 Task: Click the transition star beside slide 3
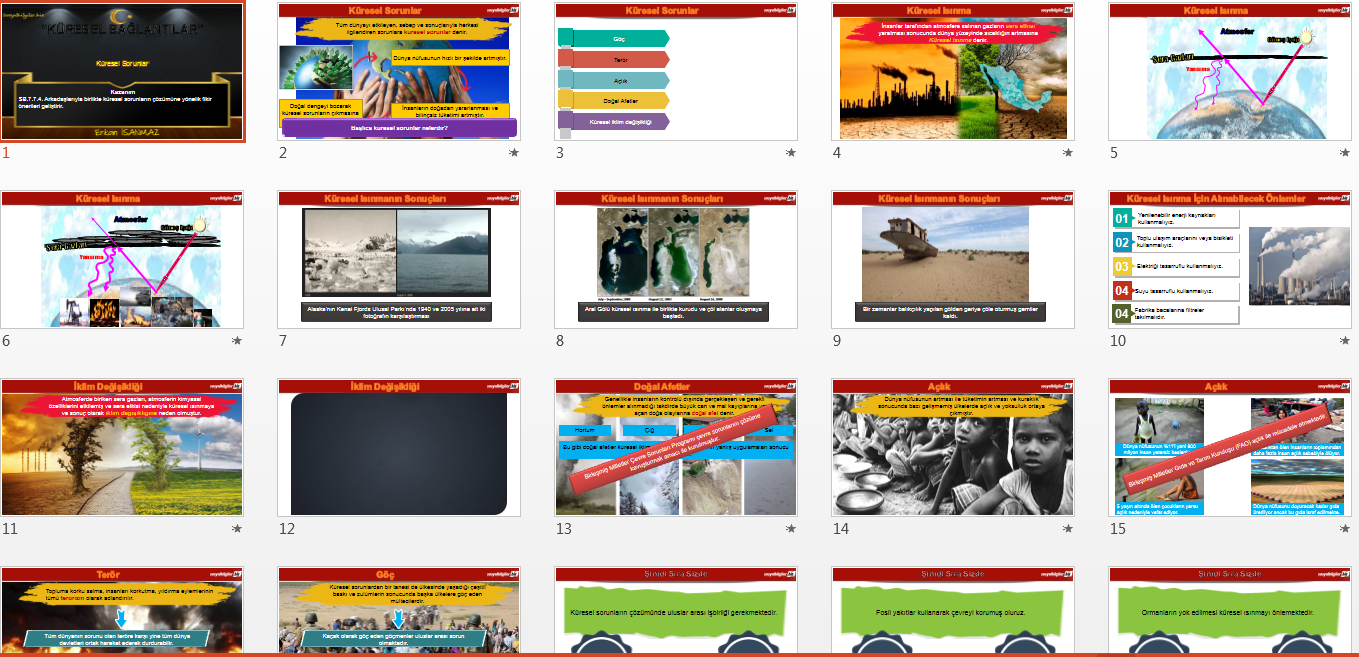coord(791,153)
